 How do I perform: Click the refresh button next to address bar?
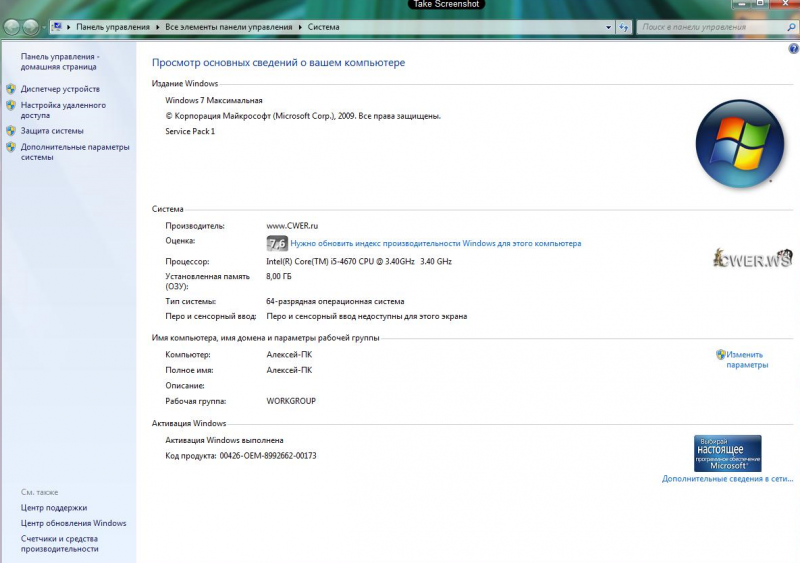point(624,28)
